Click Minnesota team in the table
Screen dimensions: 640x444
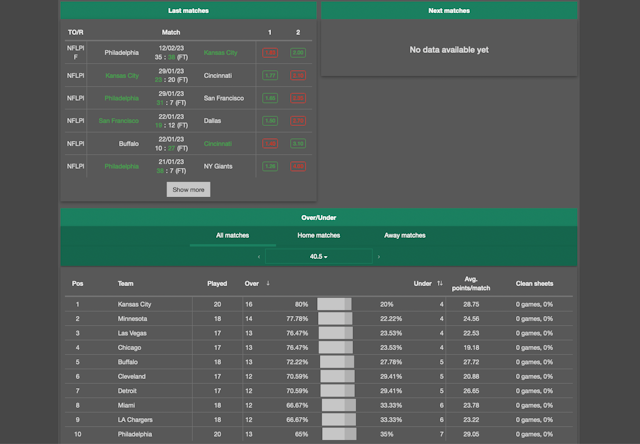(x=132, y=319)
